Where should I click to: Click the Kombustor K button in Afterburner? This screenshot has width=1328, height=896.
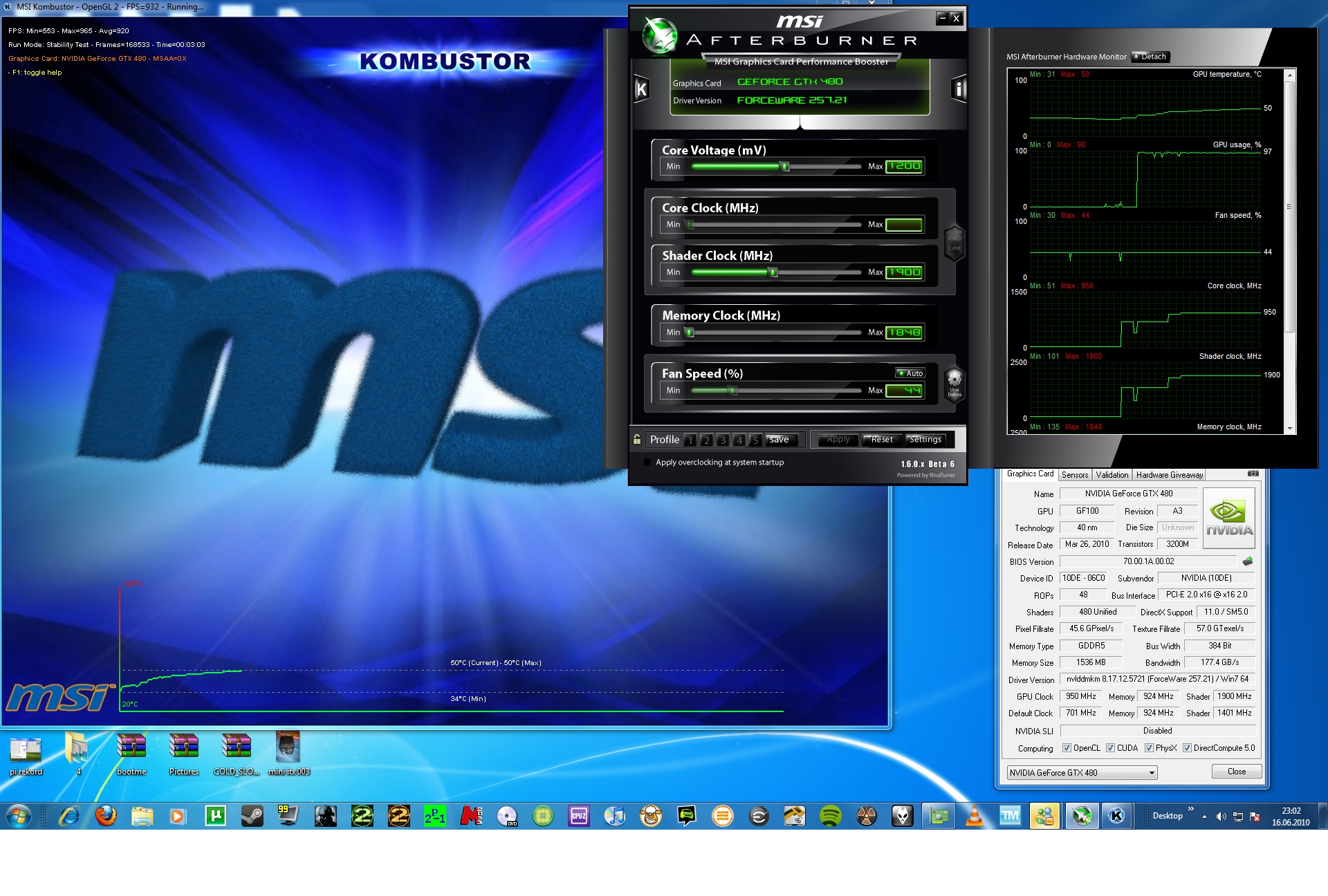pos(641,89)
